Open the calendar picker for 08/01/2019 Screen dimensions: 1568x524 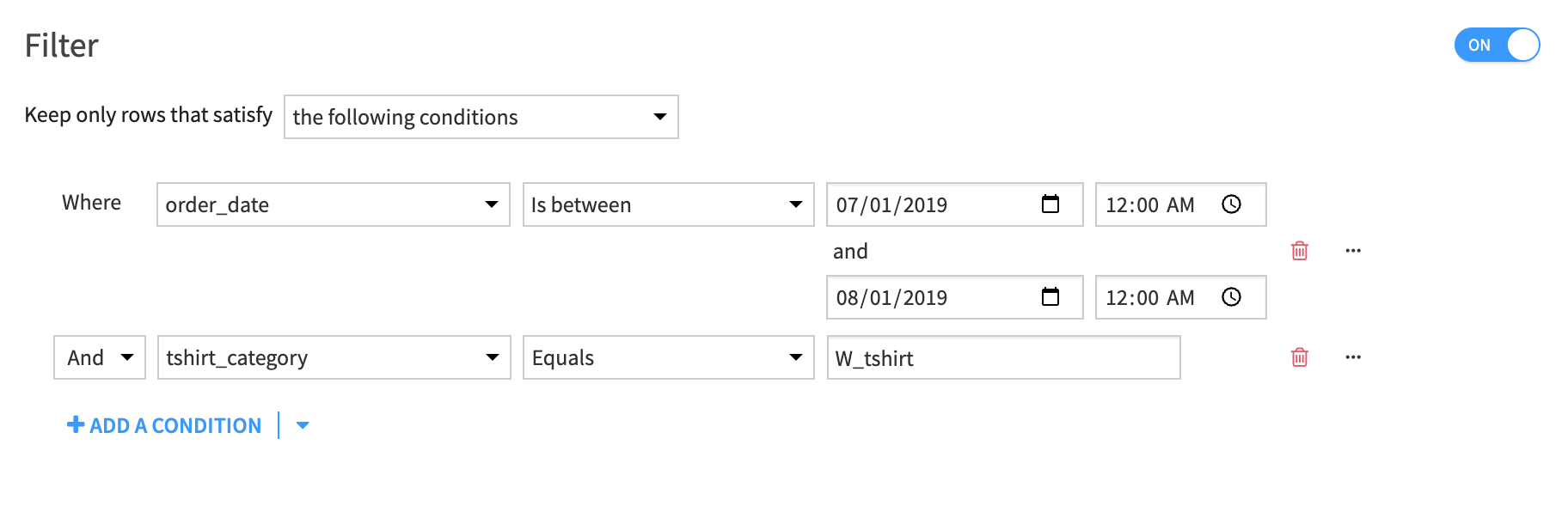coord(1050,297)
